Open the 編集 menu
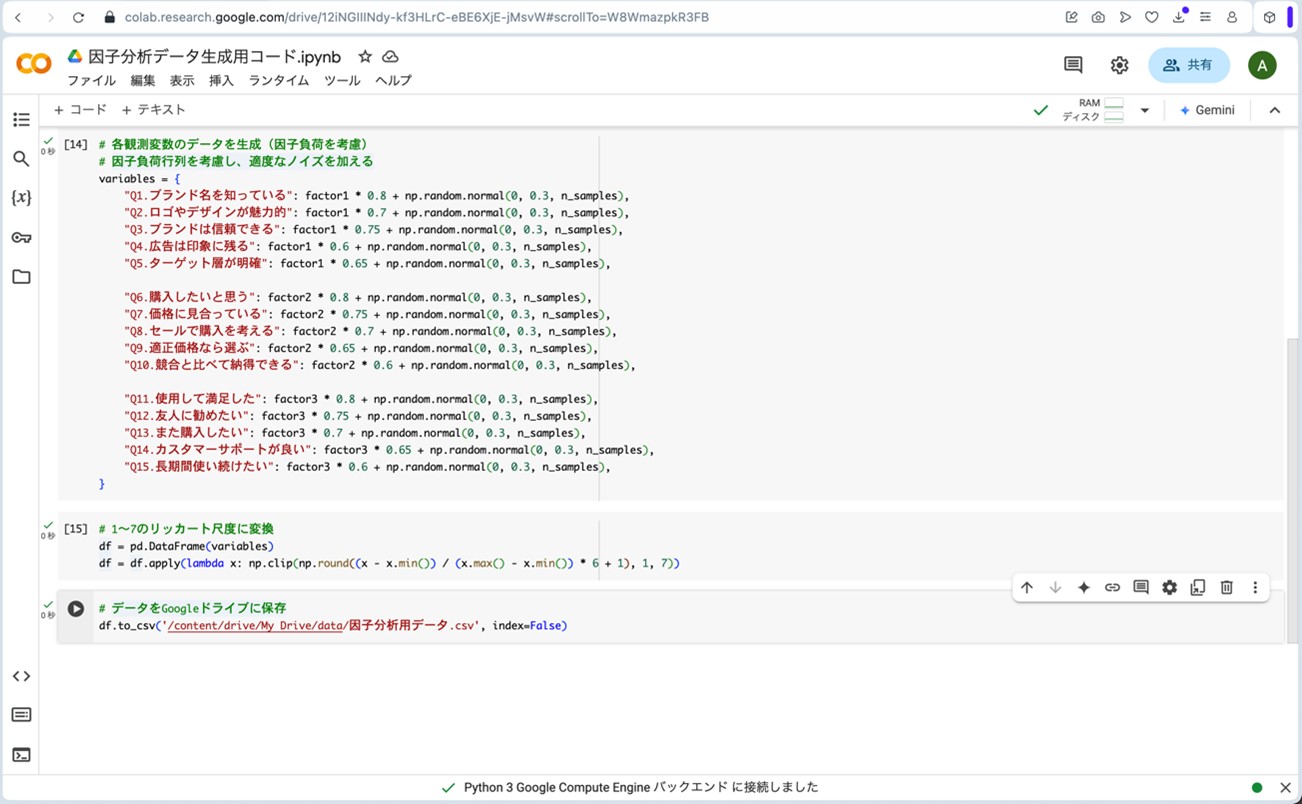The height and width of the screenshot is (804, 1302). (x=143, y=81)
